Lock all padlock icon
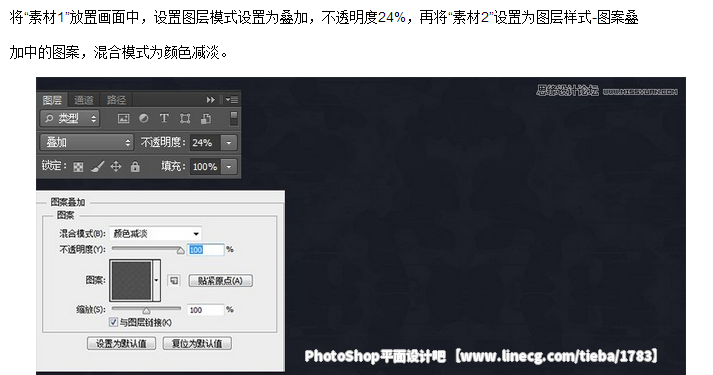Screen dimensions: 713x375 (135, 166)
